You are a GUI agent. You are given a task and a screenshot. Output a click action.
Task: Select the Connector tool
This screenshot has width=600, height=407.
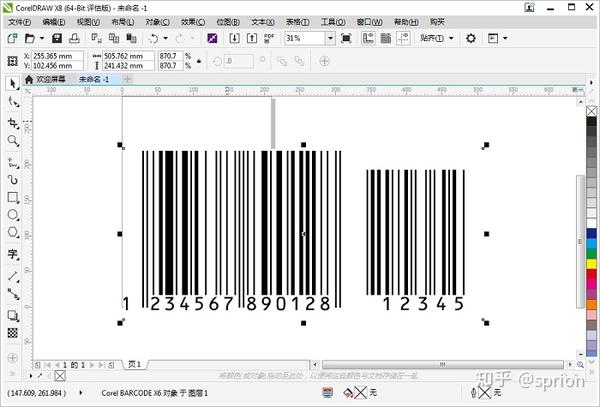coord(13,294)
